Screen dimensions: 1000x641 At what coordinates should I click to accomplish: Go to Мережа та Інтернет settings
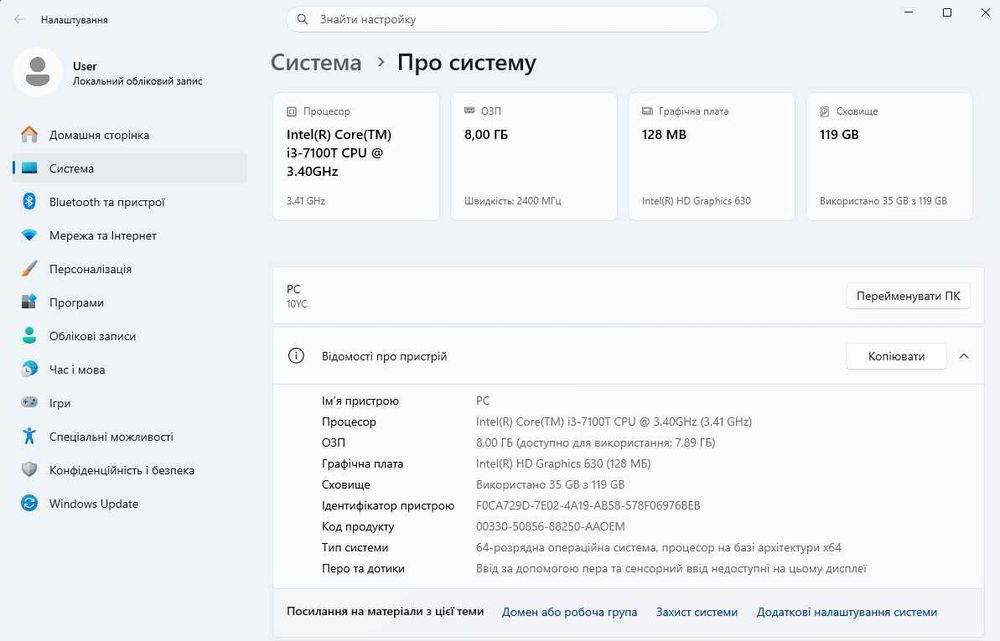tap(129, 235)
